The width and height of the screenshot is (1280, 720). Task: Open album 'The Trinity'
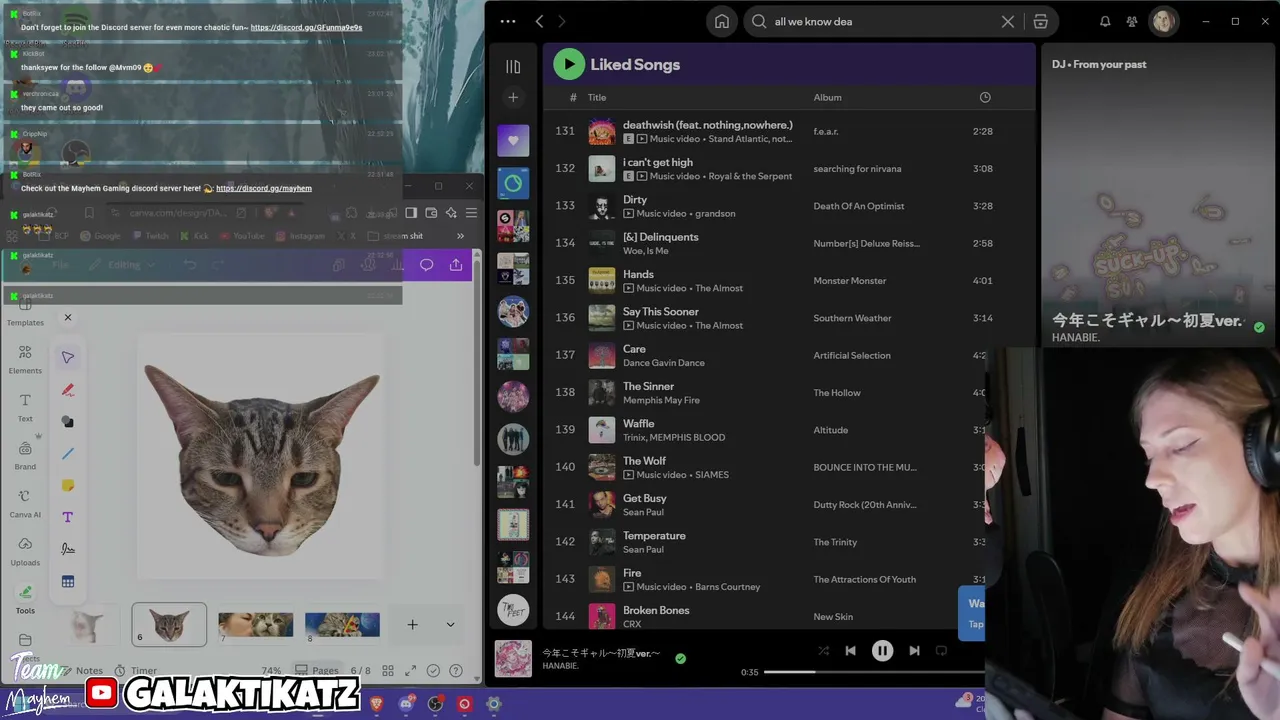(835, 542)
